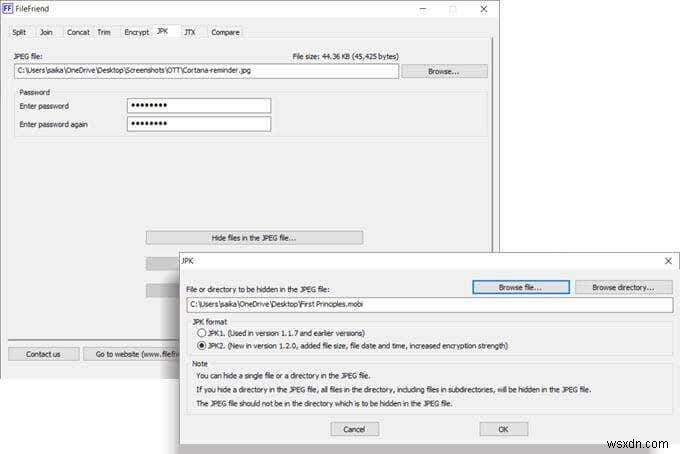Click the 'Enter password again' label
This screenshot has height=454, width=680.
(53, 124)
